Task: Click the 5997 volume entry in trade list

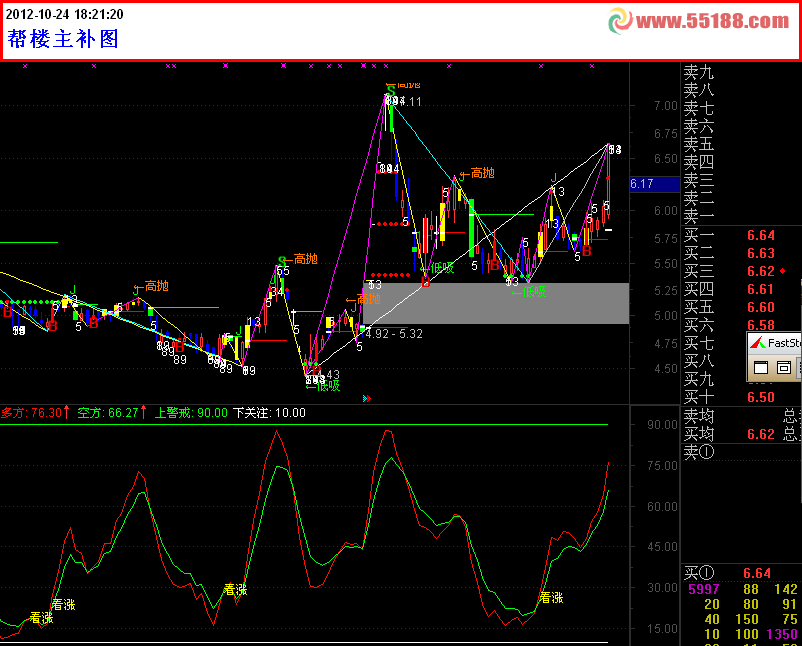Action: point(704,590)
